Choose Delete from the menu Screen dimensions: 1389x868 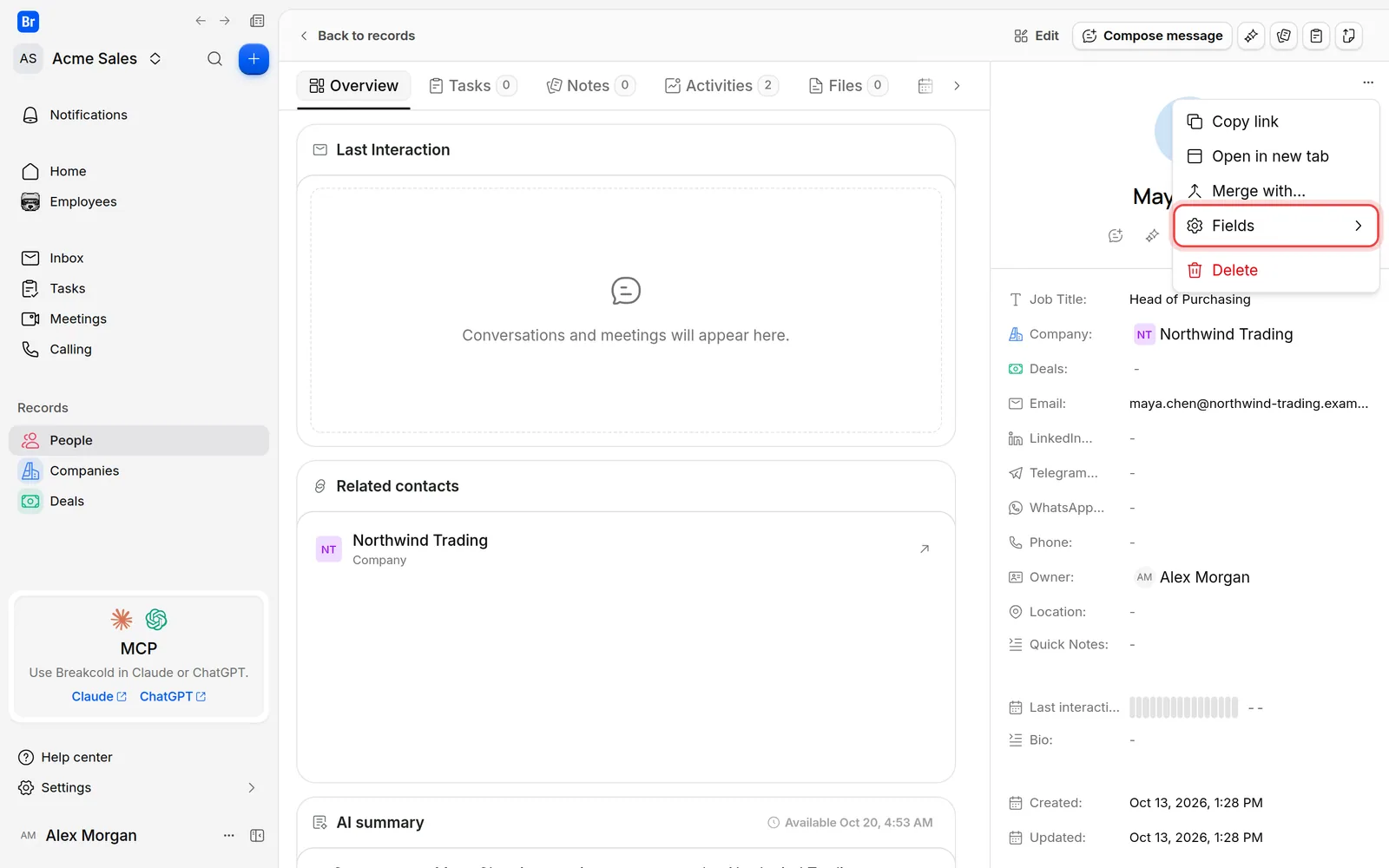point(1275,270)
